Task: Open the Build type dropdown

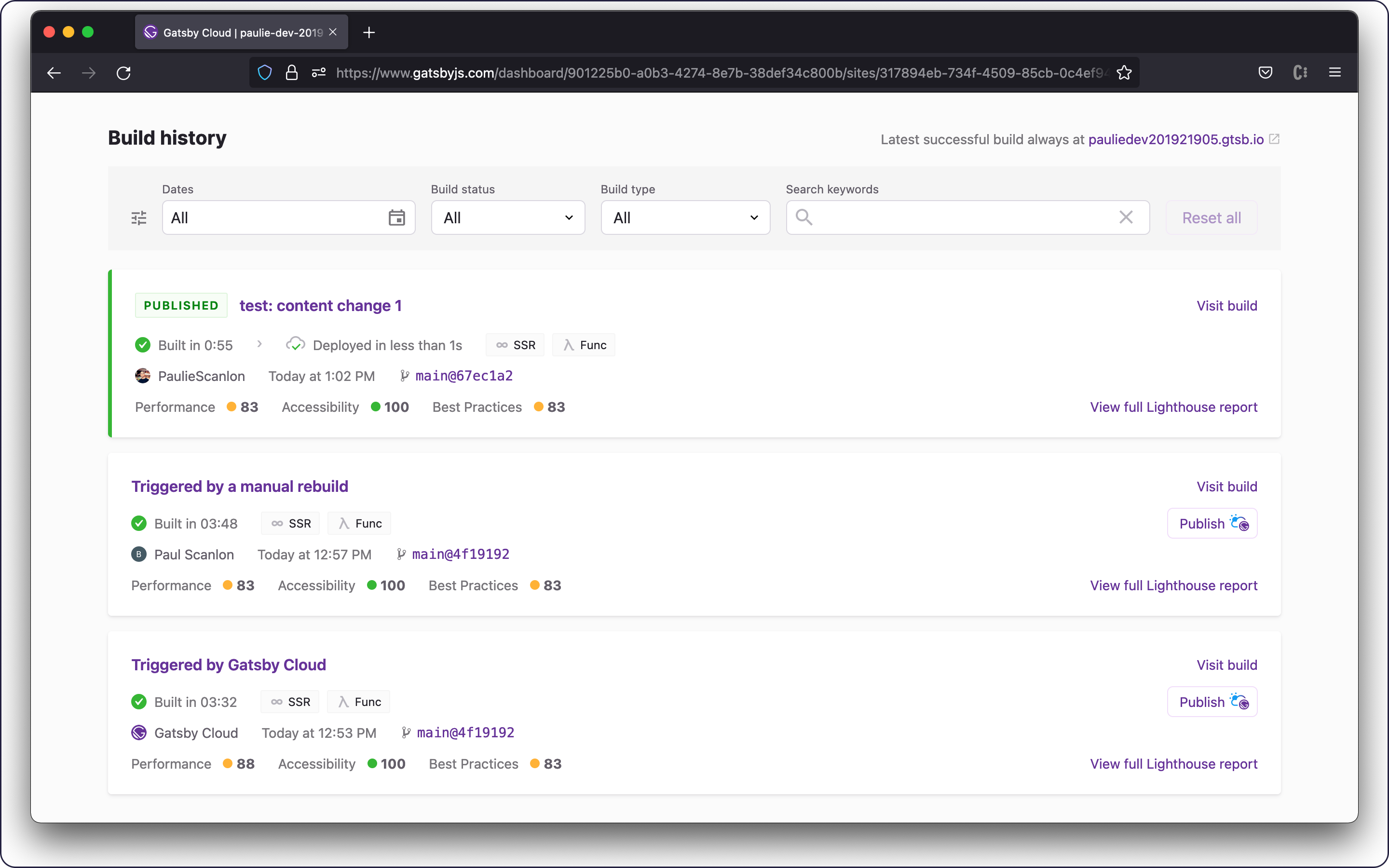Action: pyautogui.click(x=685, y=217)
